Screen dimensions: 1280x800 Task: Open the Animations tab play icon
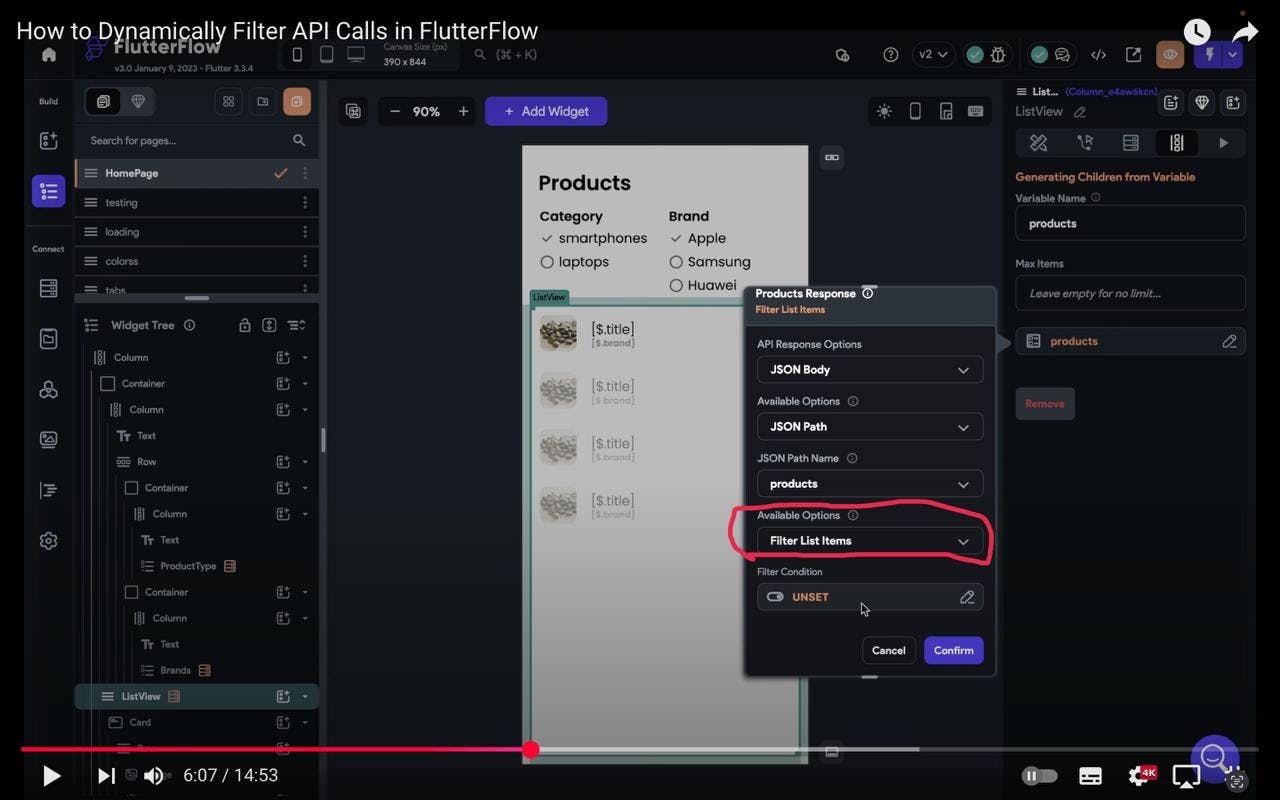tap(1223, 143)
